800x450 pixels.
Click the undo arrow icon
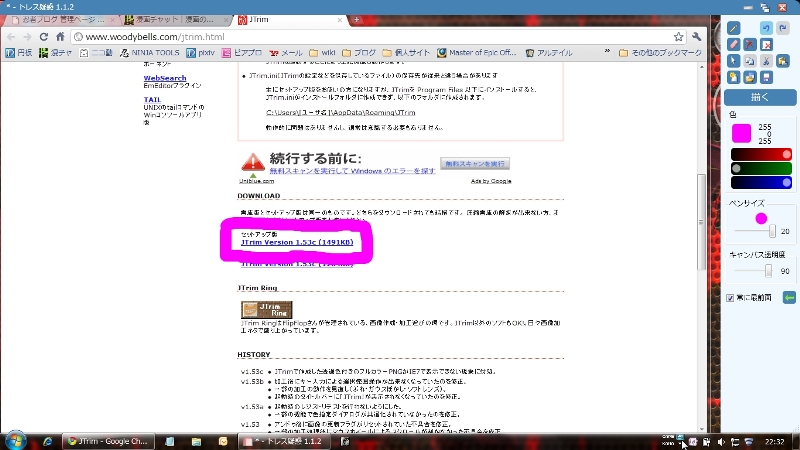click(766, 29)
